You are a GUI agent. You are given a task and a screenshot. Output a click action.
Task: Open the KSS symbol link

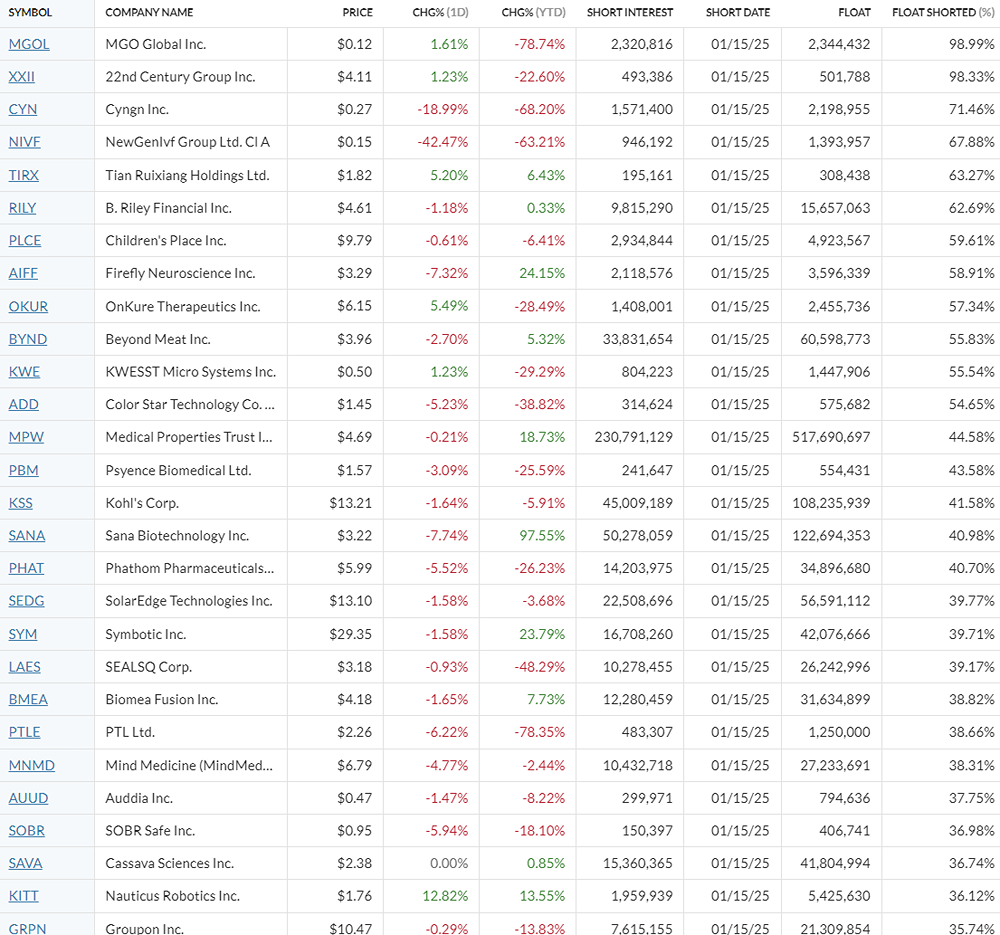click(x=20, y=503)
